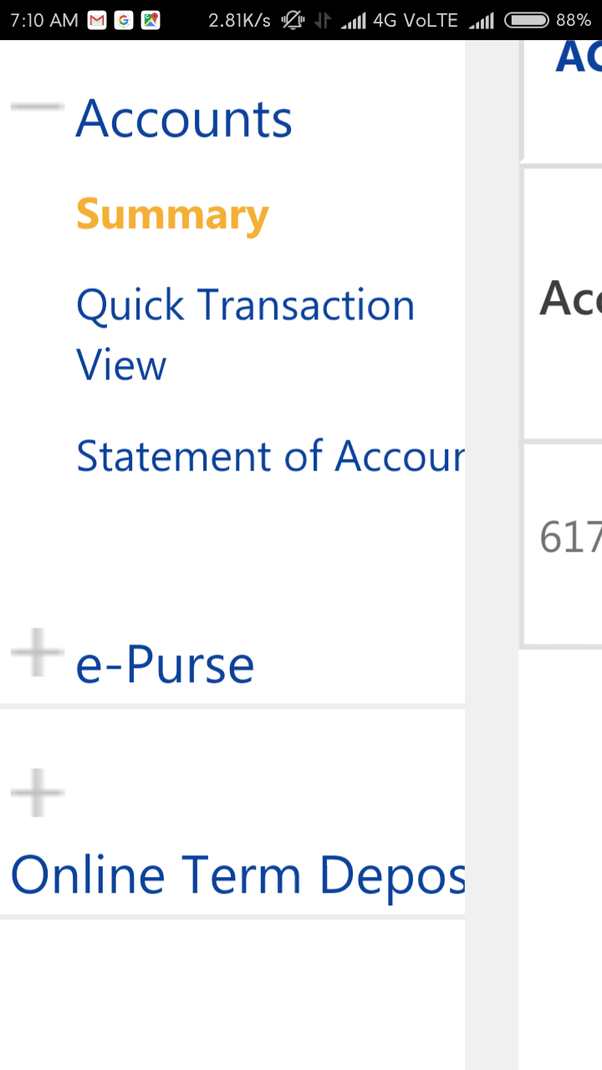The height and width of the screenshot is (1070, 602).
Task: Tap the 4G VoLTE signal bars
Action: click(353, 20)
